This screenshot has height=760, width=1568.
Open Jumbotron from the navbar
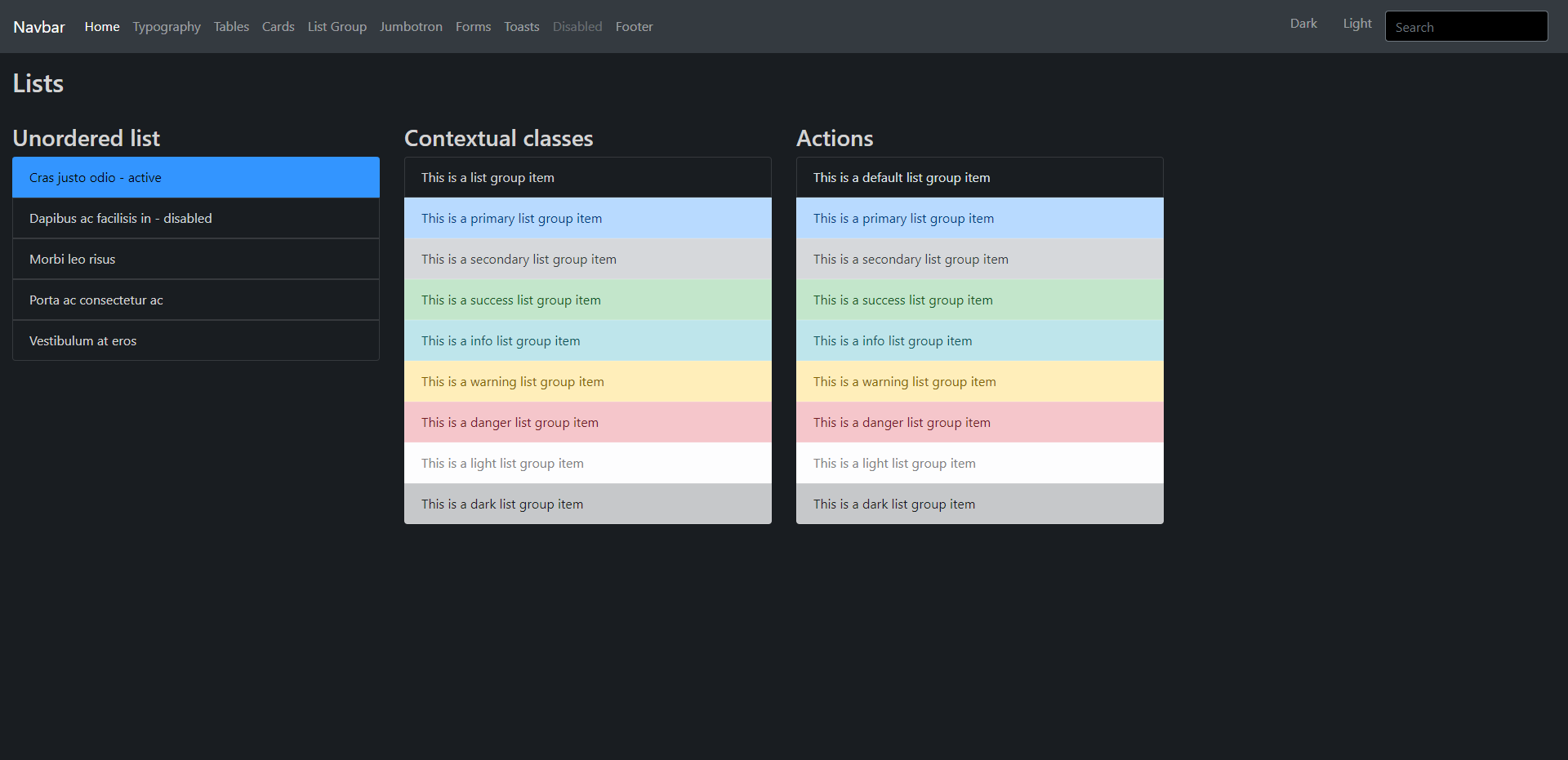click(x=411, y=27)
